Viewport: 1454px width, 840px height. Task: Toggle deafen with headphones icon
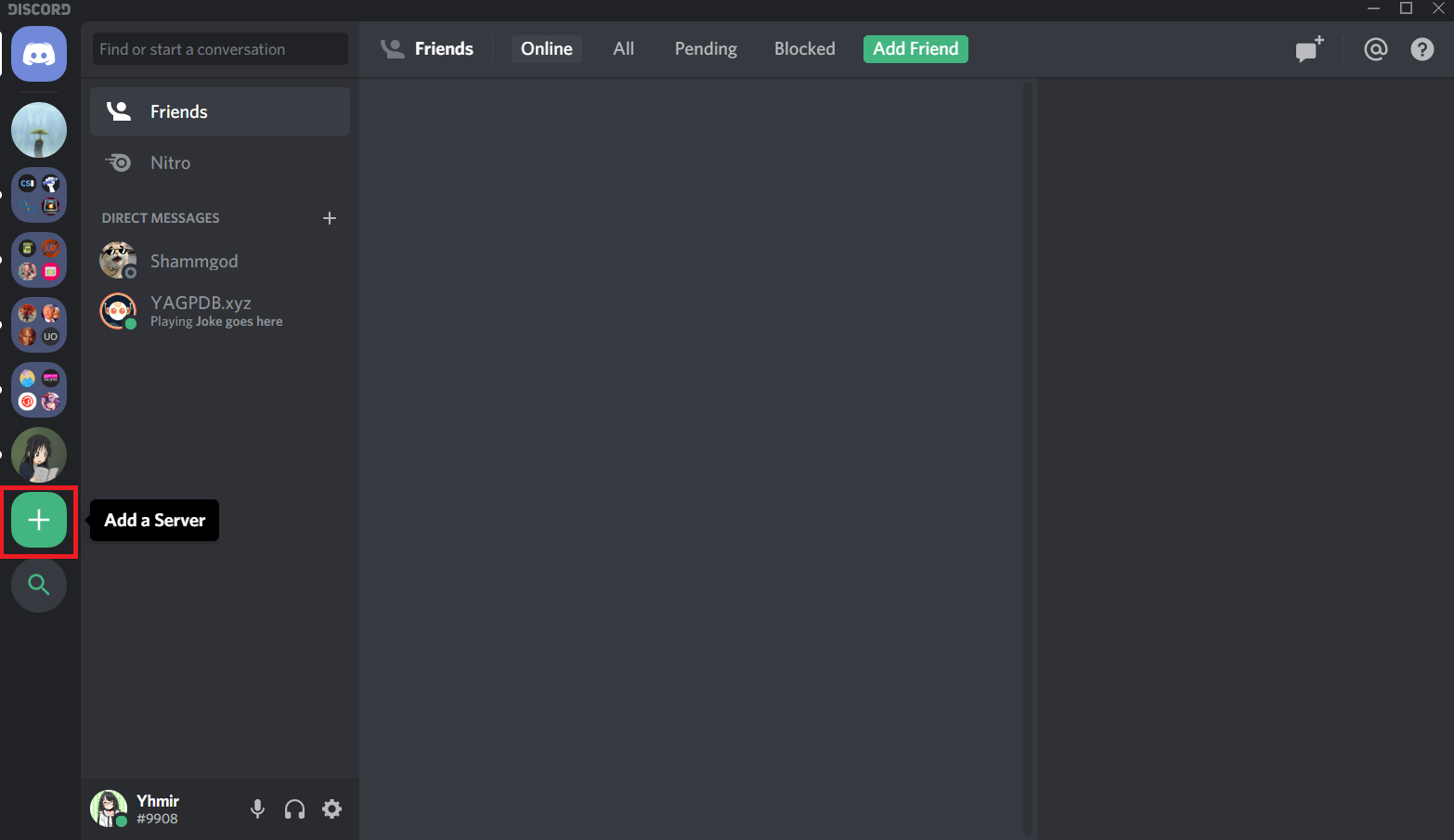pyautogui.click(x=294, y=809)
